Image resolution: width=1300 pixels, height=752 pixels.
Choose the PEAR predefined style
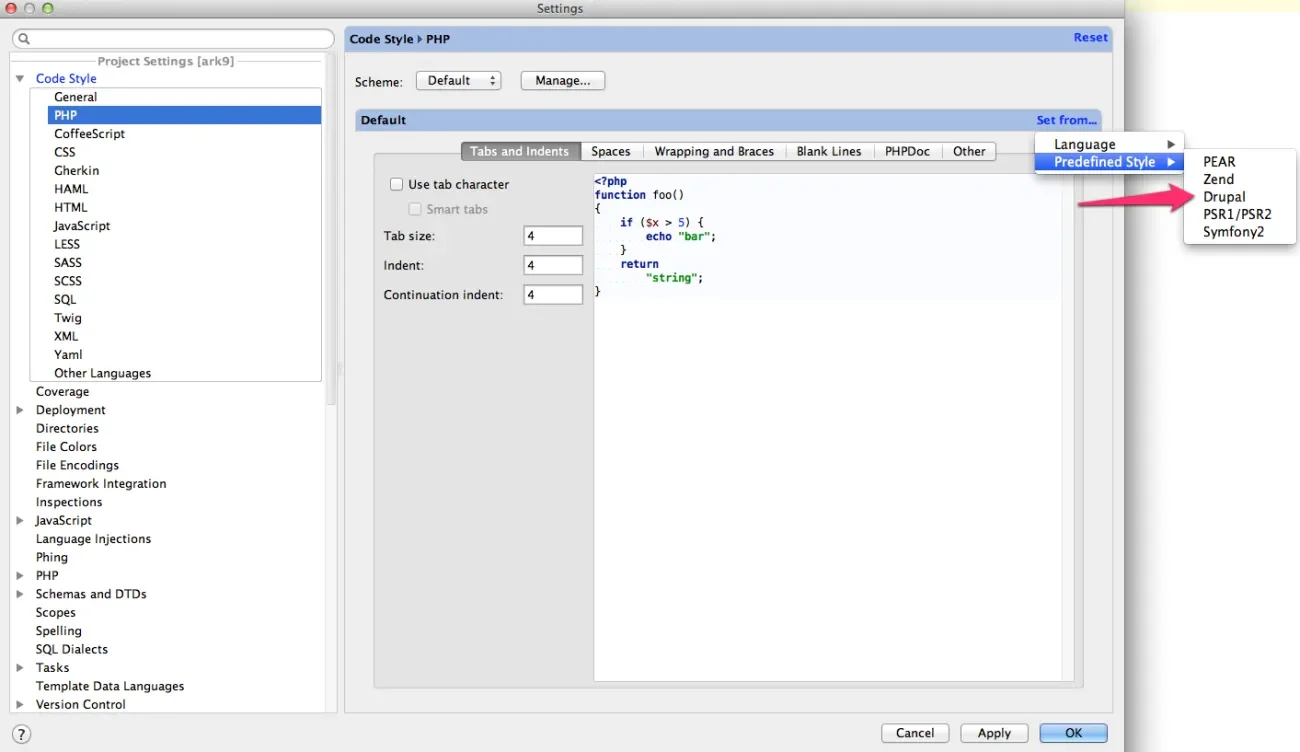(x=1219, y=161)
